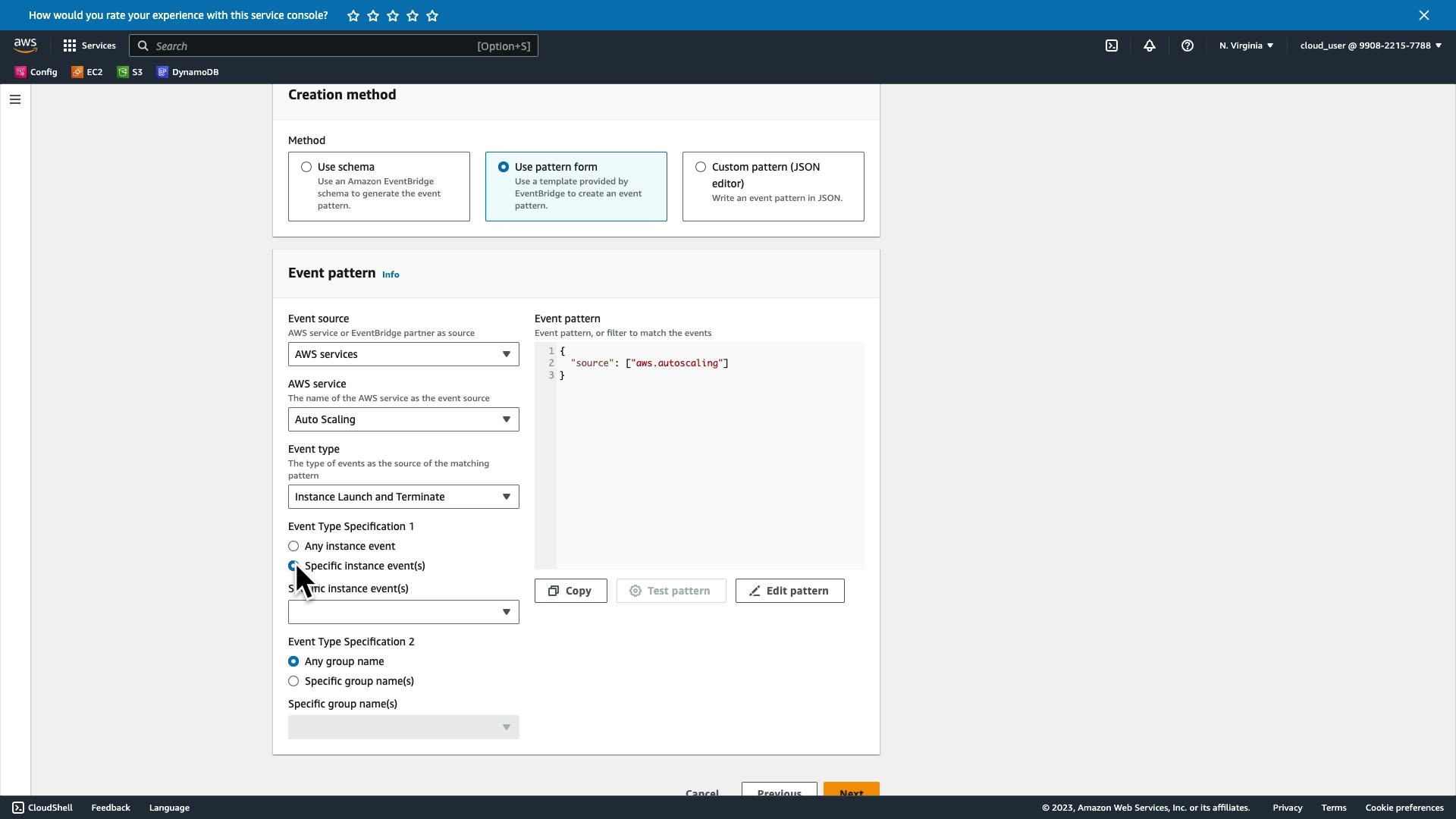Expand the left hamburger navigation menu
The image size is (1456, 819).
pyautogui.click(x=15, y=99)
